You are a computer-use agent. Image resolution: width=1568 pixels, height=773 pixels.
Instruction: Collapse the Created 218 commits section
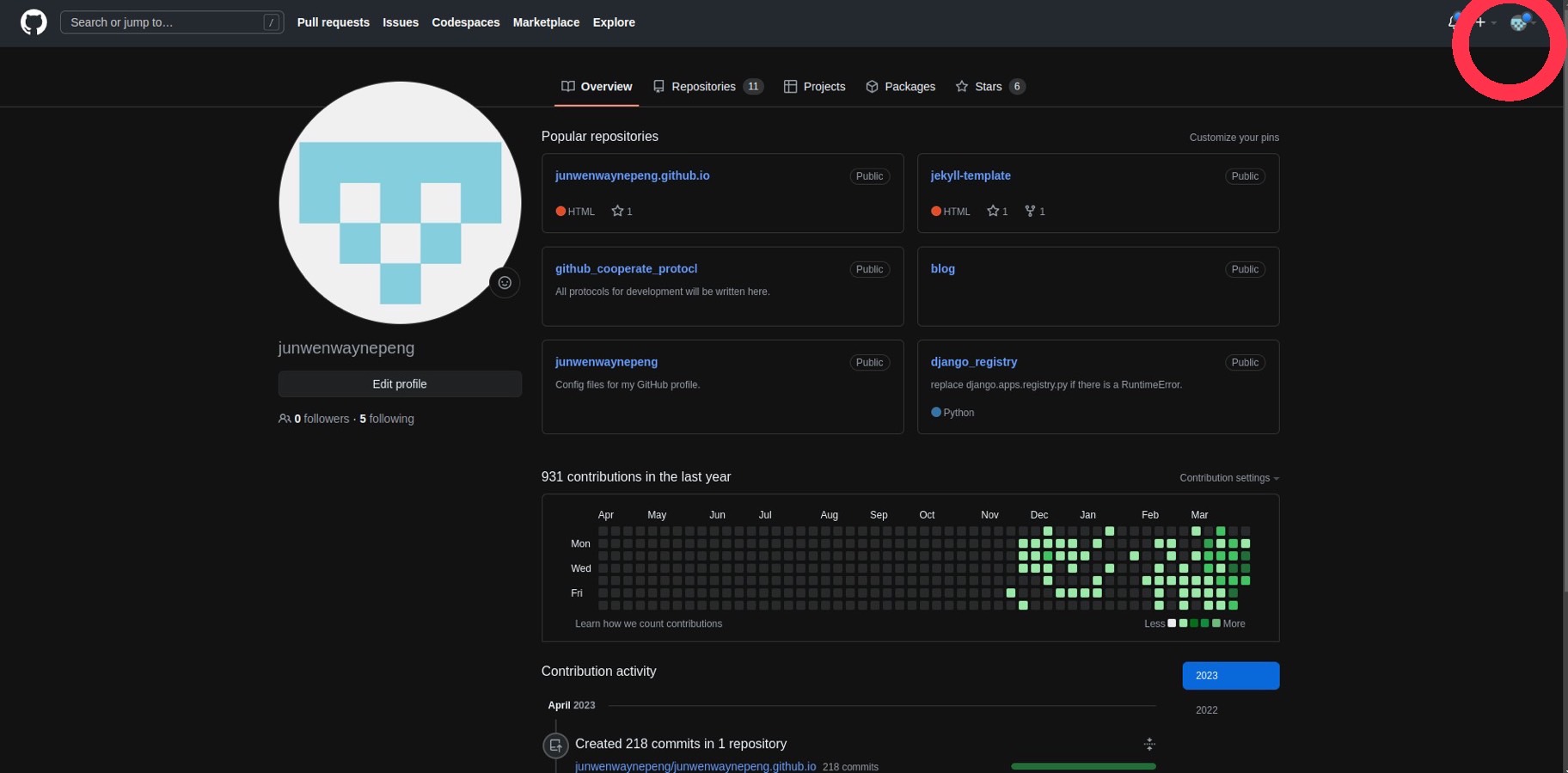pos(1149,745)
